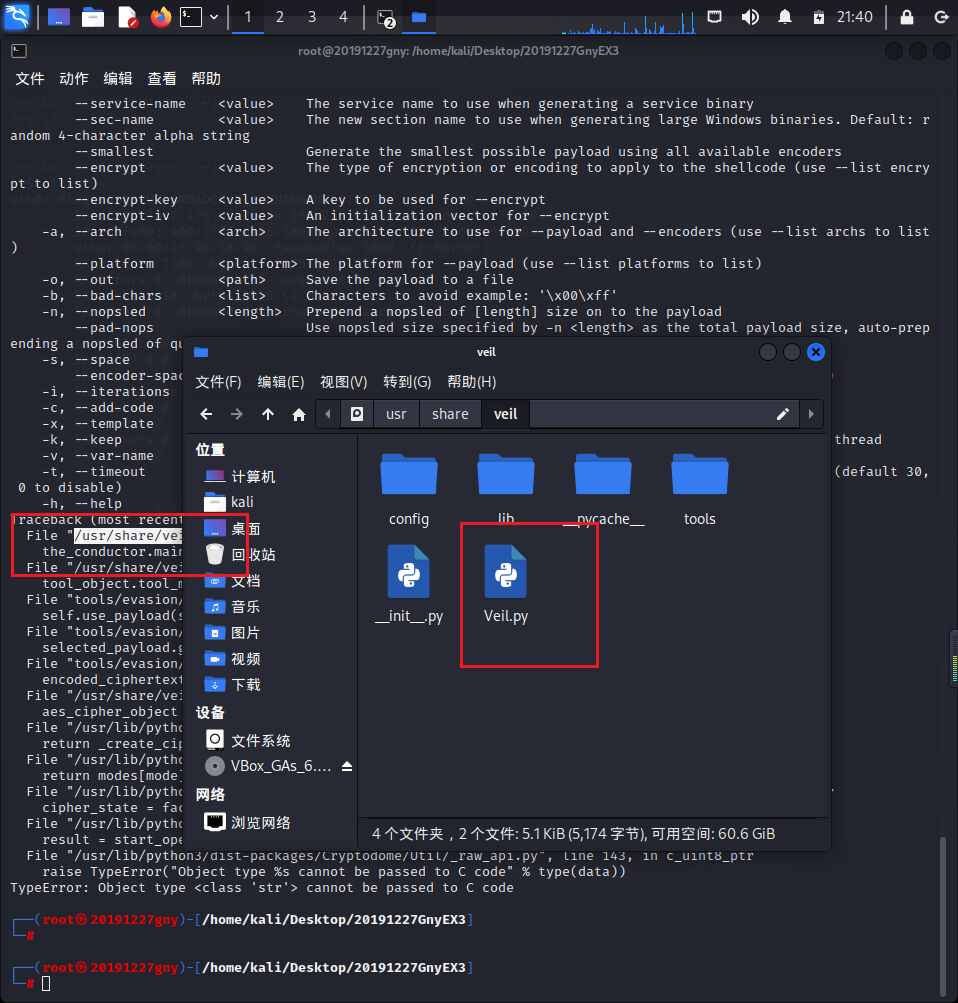Switch to workspace 2
The width and height of the screenshot is (958, 1003).
279,17
